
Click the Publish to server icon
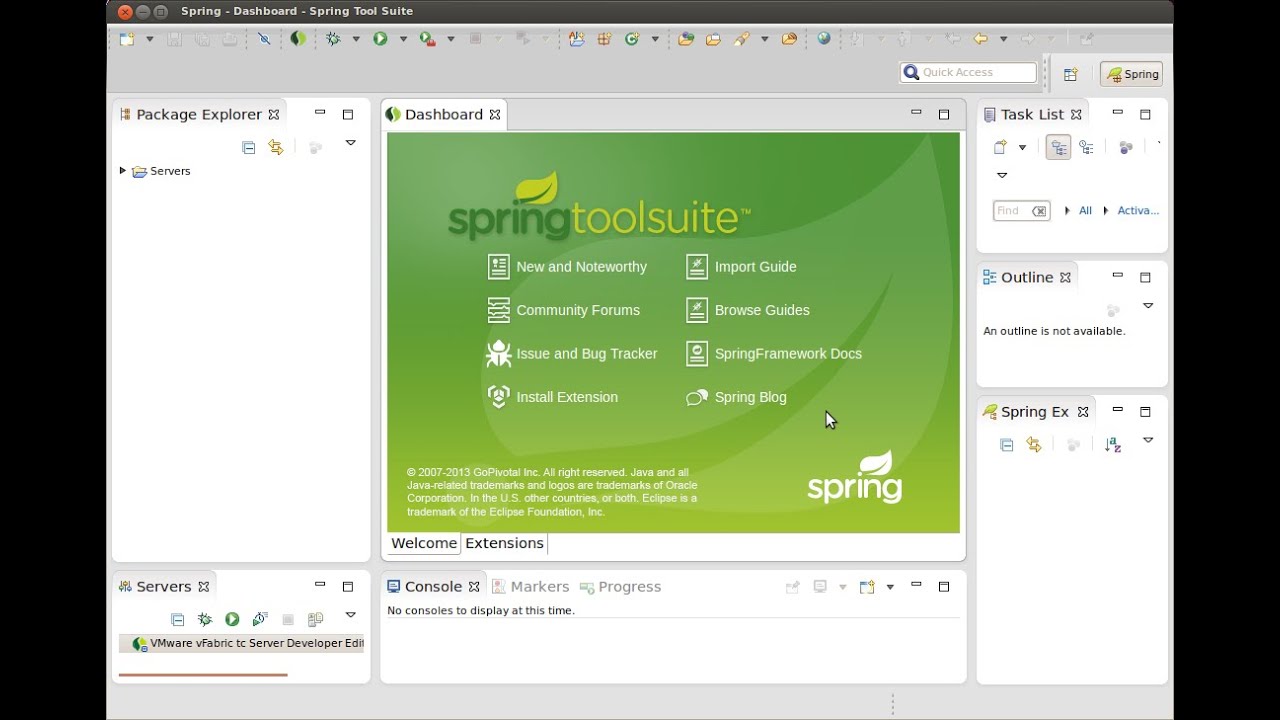pos(315,620)
